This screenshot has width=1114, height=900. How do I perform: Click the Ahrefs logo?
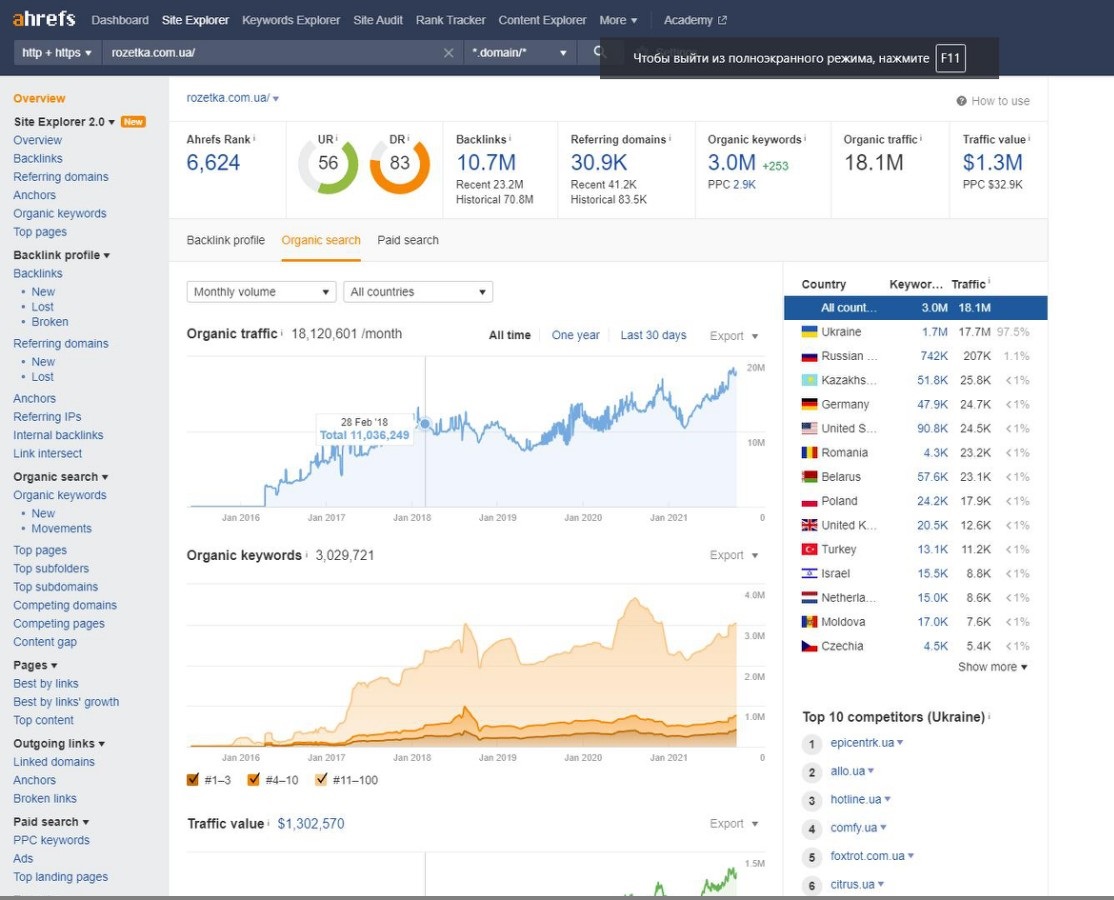44,18
